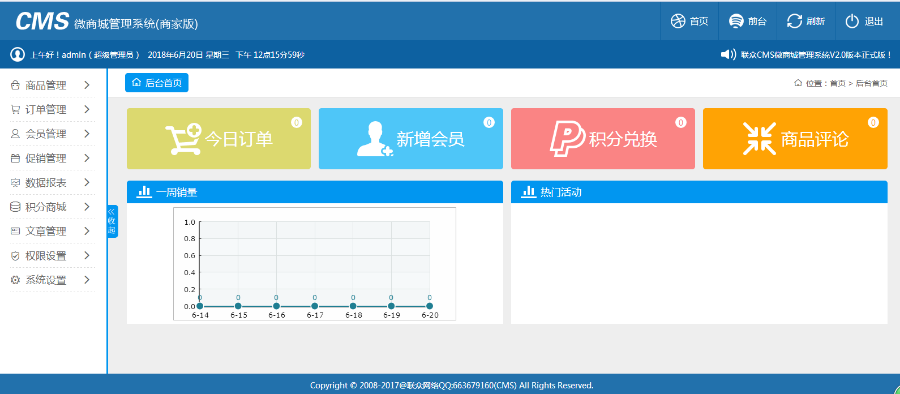
Task: Open the 系统设置 menu label
Action: click(x=46, y=280)
